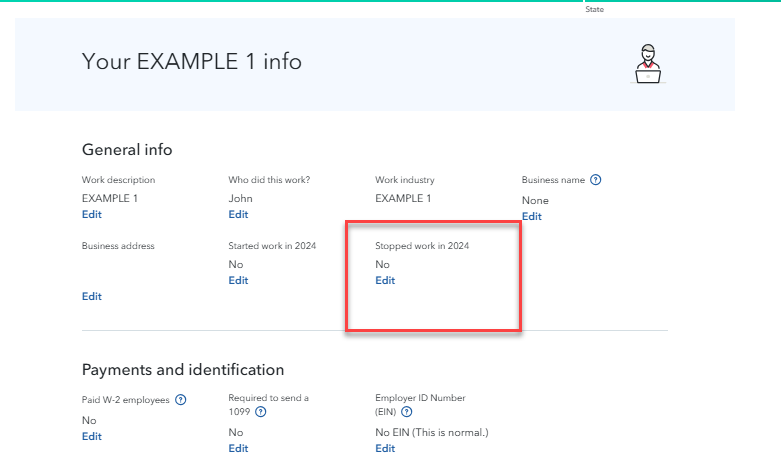Viewport: 781px width, 460px height.
Task: Edit the Employer ID Number
Action: click(385, 448)
